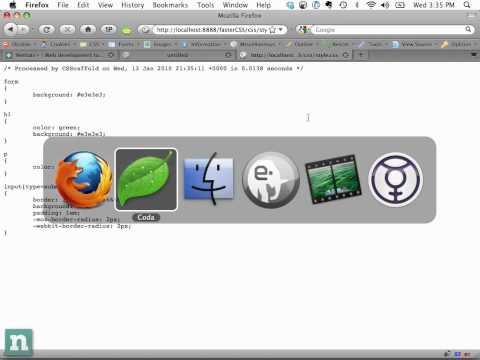Image resolution: width=480 pixels, height=360 pixels.
Task: Switch to Coda in the app switcher
Action: [146, 180]
